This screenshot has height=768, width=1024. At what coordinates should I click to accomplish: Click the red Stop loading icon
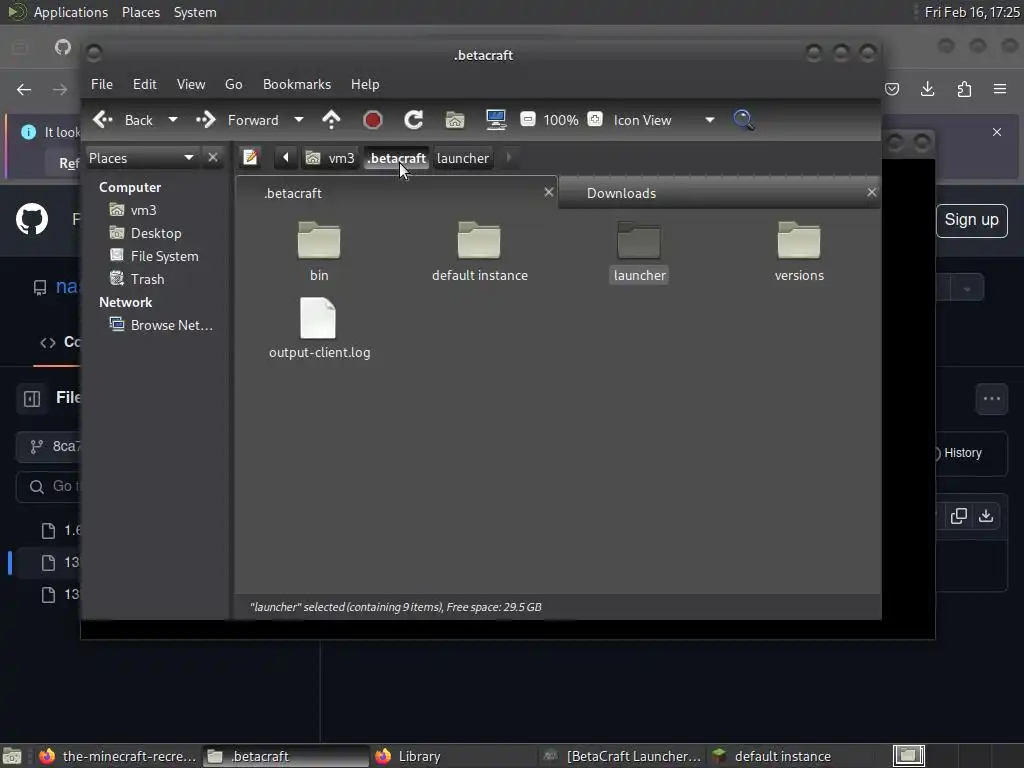(x=372, y=120)
